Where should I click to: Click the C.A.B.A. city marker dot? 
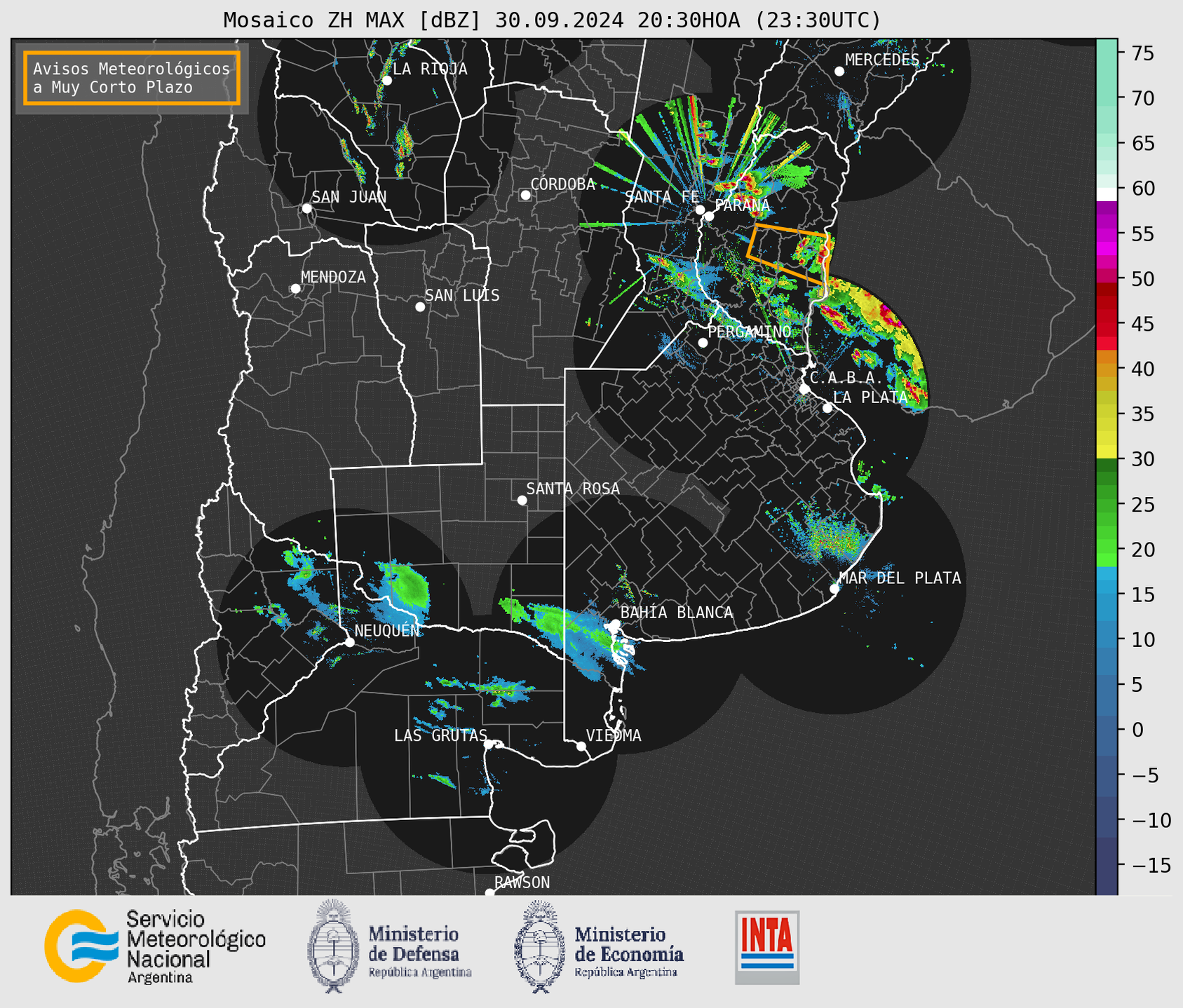tap(805, 389)
